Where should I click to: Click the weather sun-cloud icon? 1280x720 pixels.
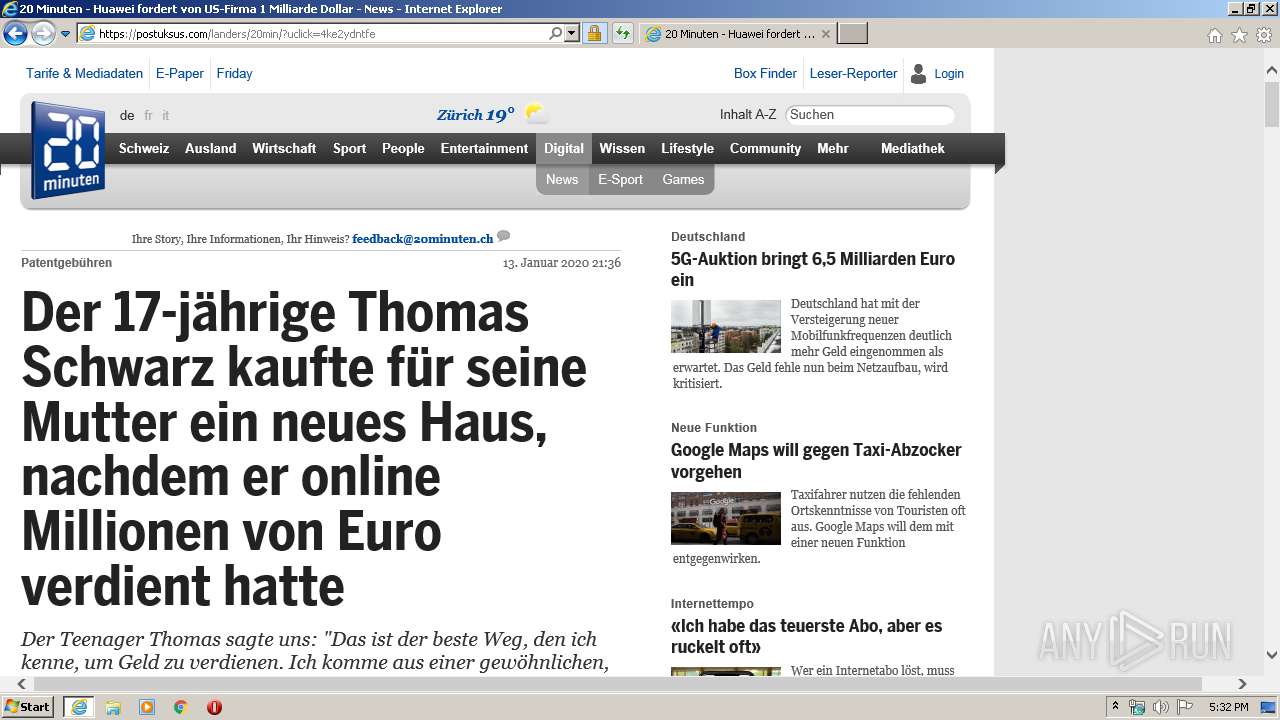click(536, 113)
